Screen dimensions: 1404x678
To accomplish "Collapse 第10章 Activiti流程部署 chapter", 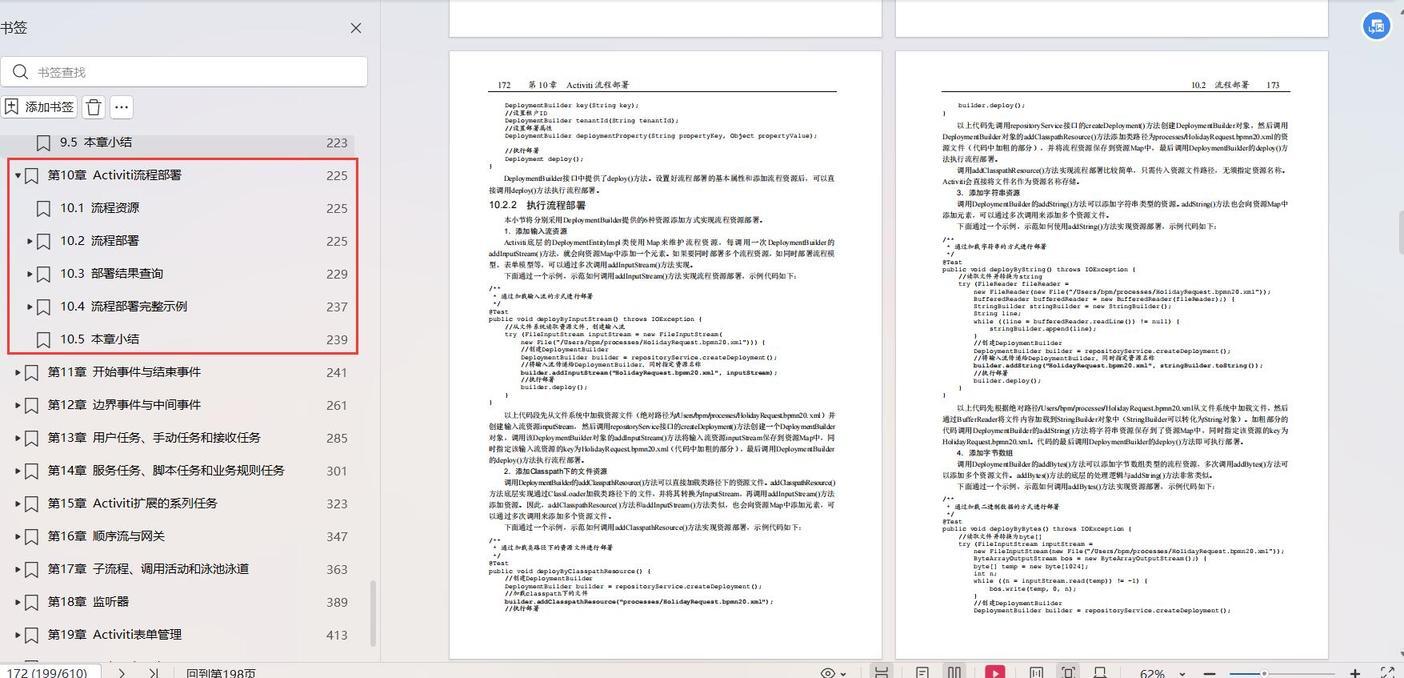I will (17, 176).
